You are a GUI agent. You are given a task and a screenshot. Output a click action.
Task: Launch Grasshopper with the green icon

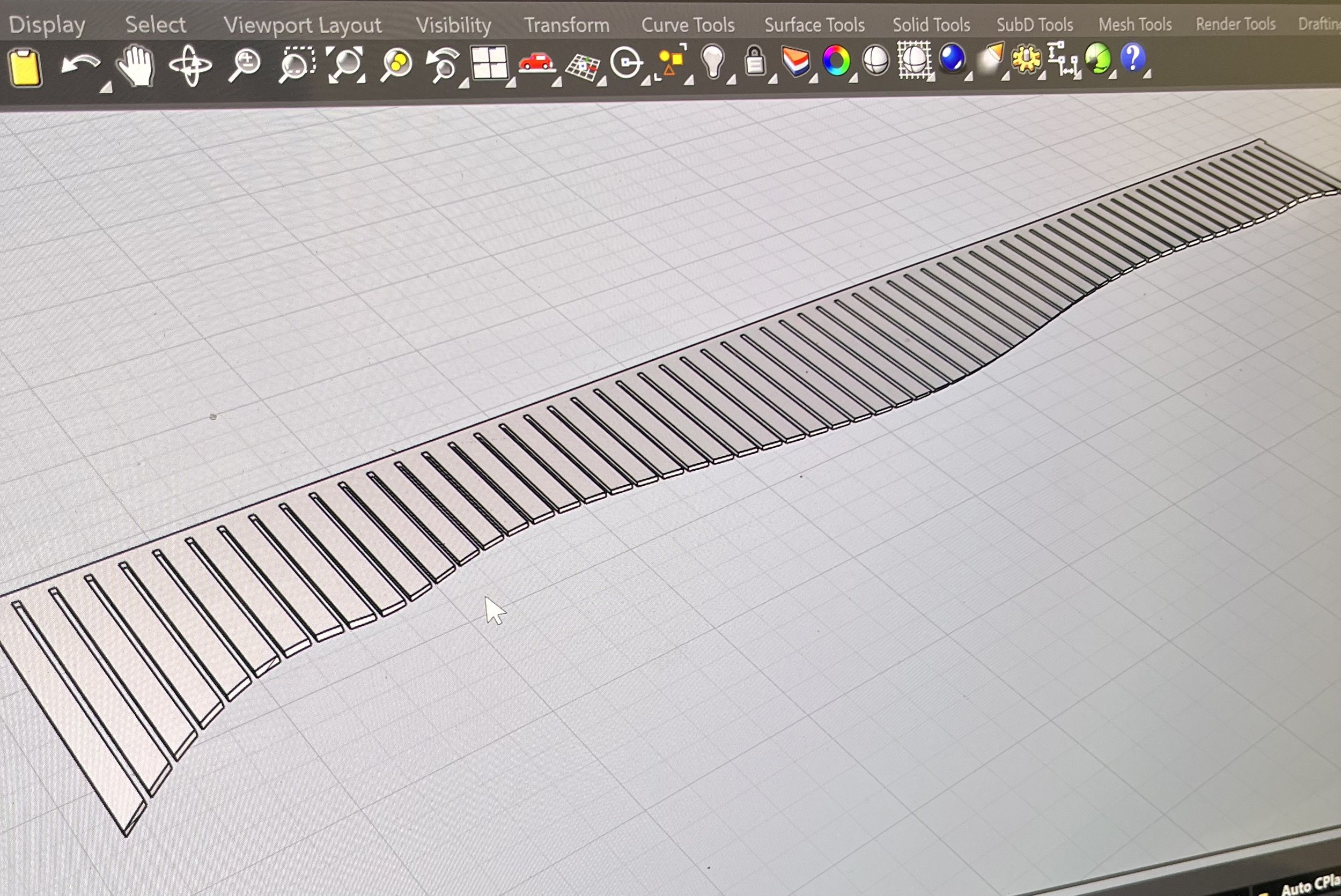[x=1097, y=58]
